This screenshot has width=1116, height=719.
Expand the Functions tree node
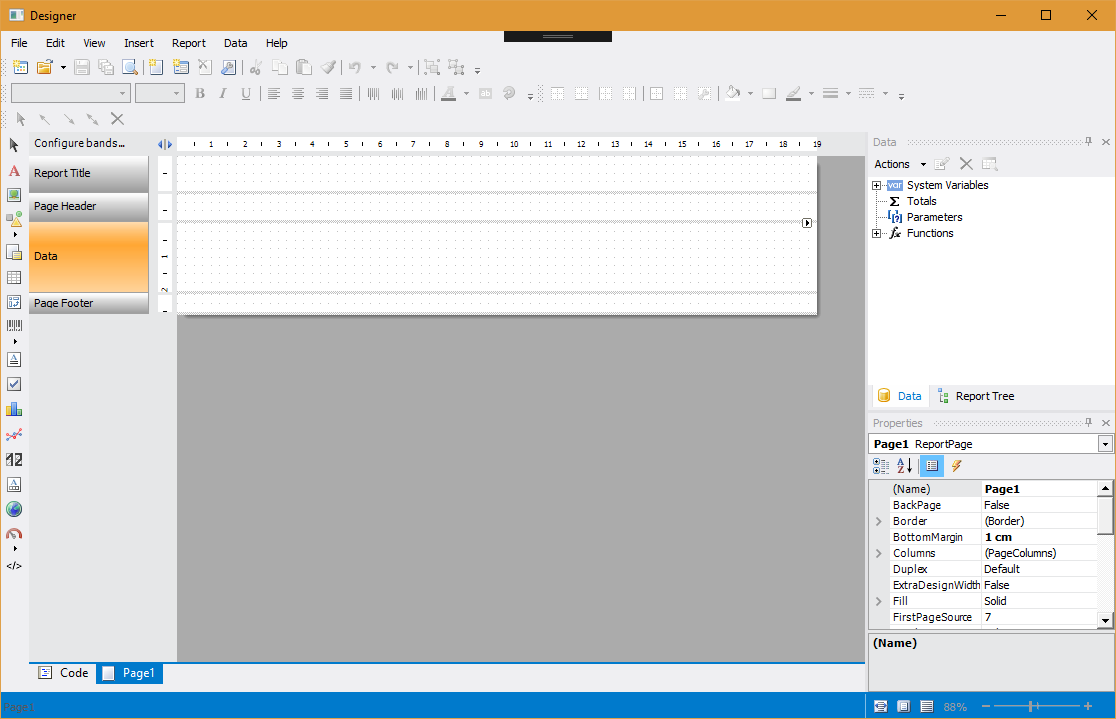point(877,233)
